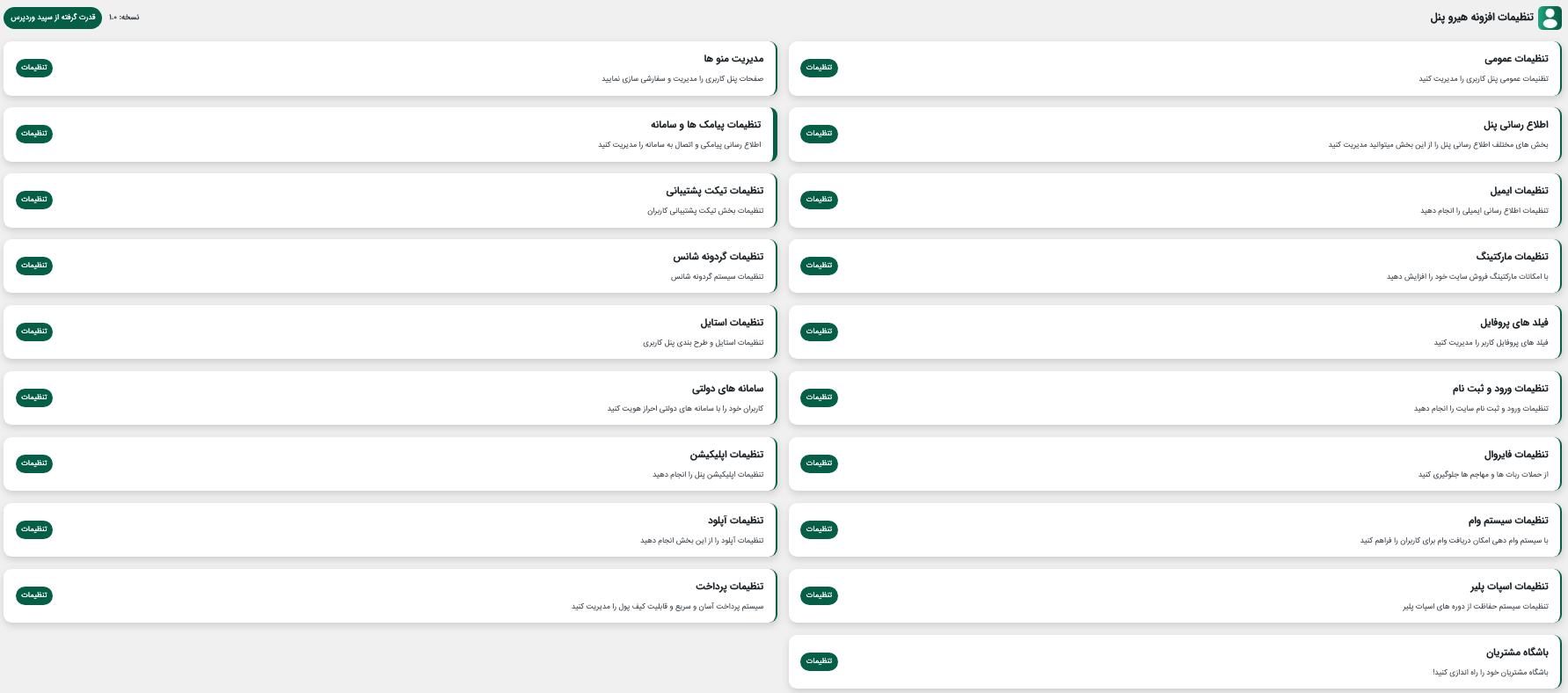Open settings button for اطلاع رسانی پنل
The image size is (1568, 693).
point(819,134)
